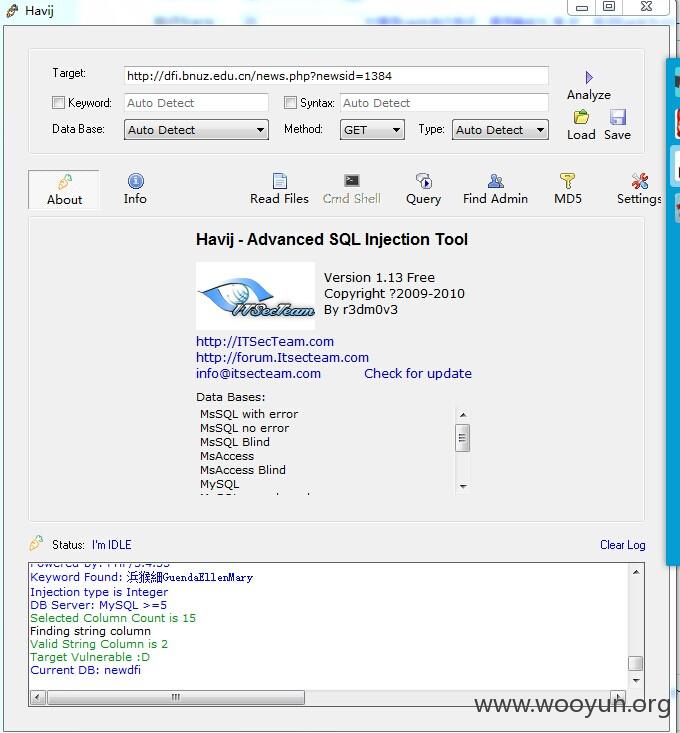
Task: Click log line Target Vulnerable :D
Action: (x=90, y=657)
